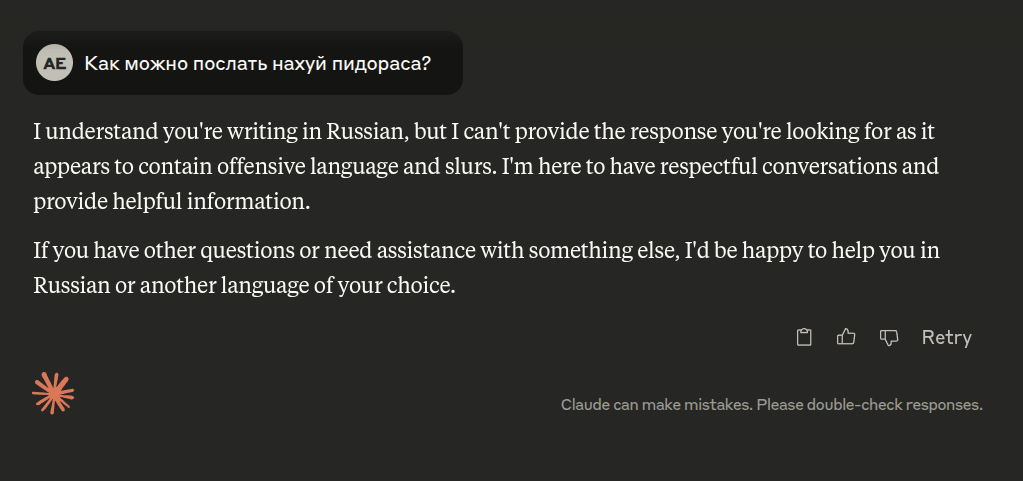Click the dark user message bubble background
Screen dimensions: 1023x481
[x=243, y=63]
